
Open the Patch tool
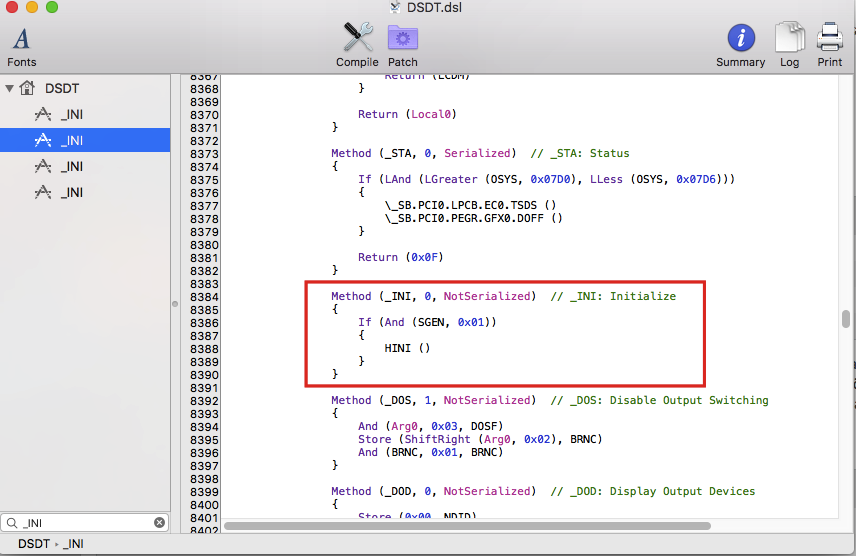tap(403, 45)
